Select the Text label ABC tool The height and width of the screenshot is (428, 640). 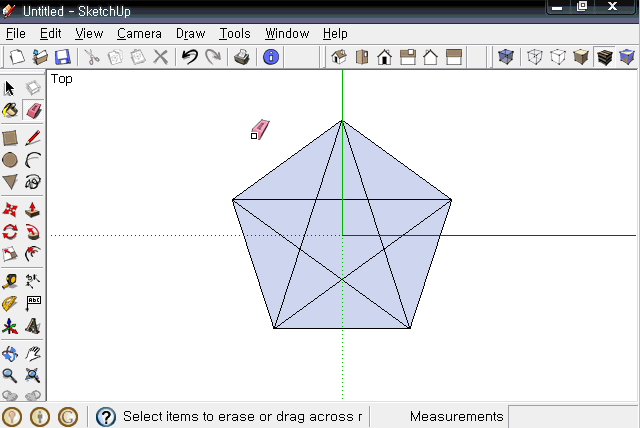point(33,304)
